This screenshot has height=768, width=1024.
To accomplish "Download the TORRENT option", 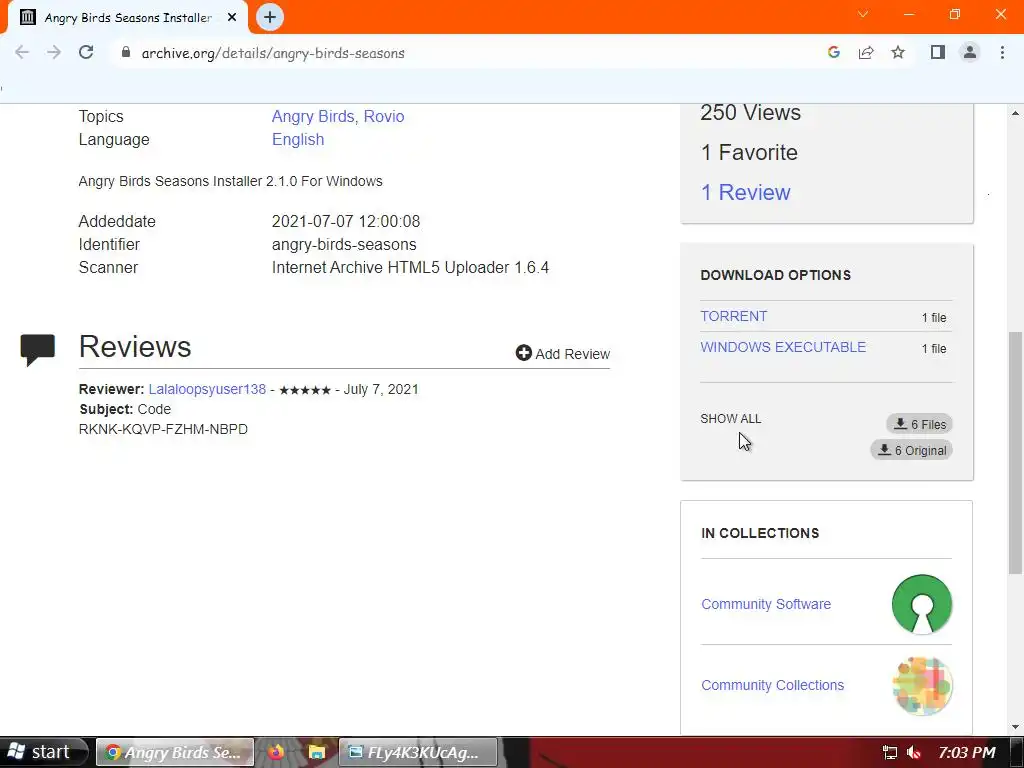I will point(733,316).
